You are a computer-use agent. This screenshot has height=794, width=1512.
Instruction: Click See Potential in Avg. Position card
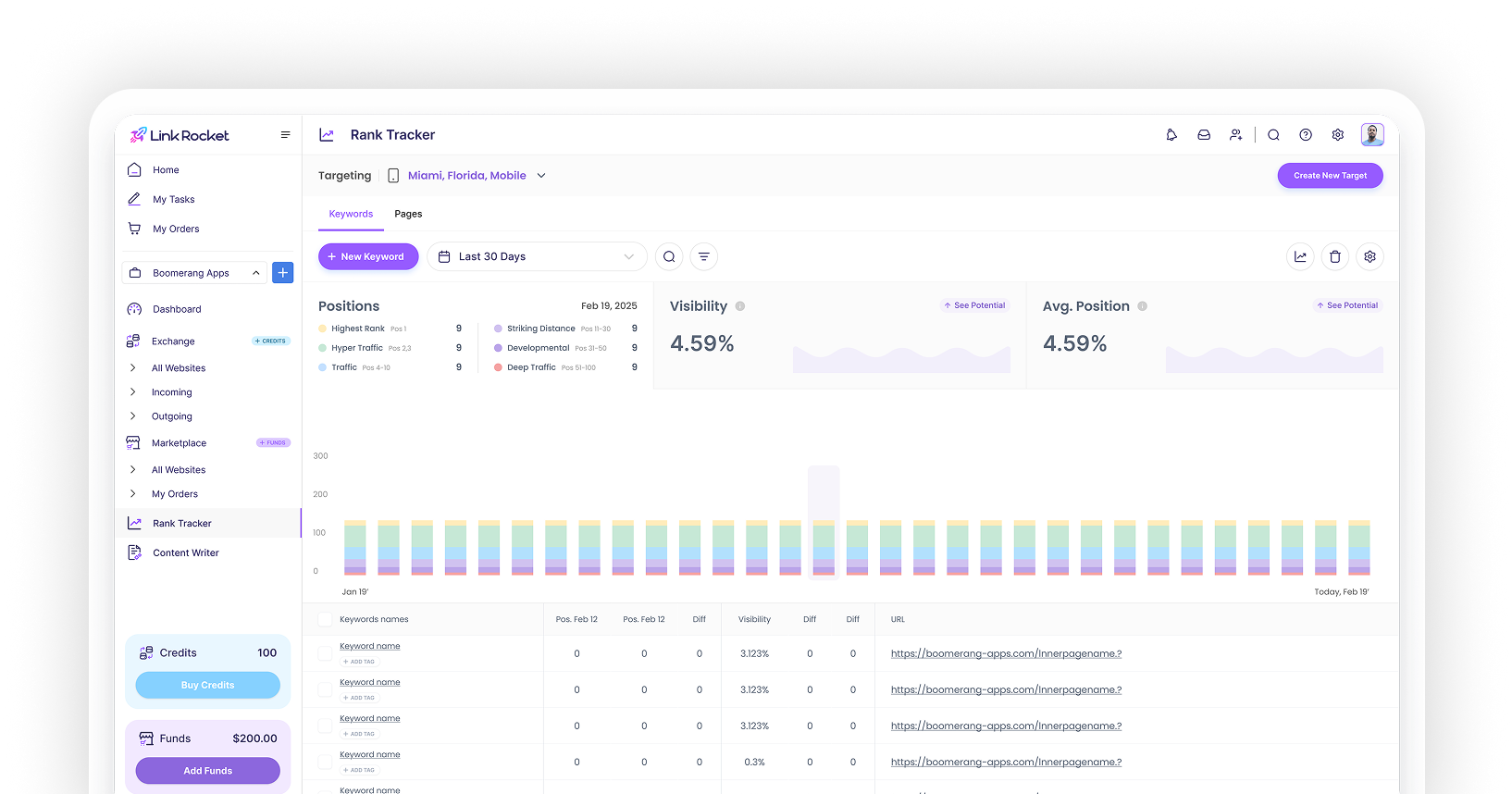1348,305
